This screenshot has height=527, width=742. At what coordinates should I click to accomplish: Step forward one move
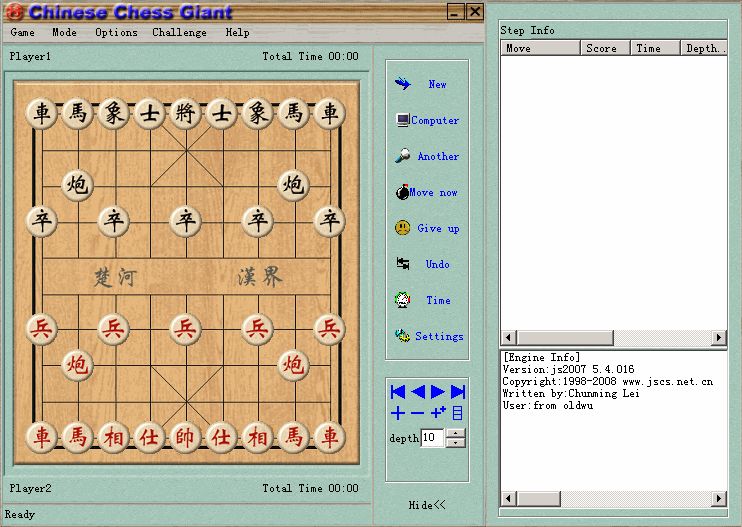click(438, 392)
